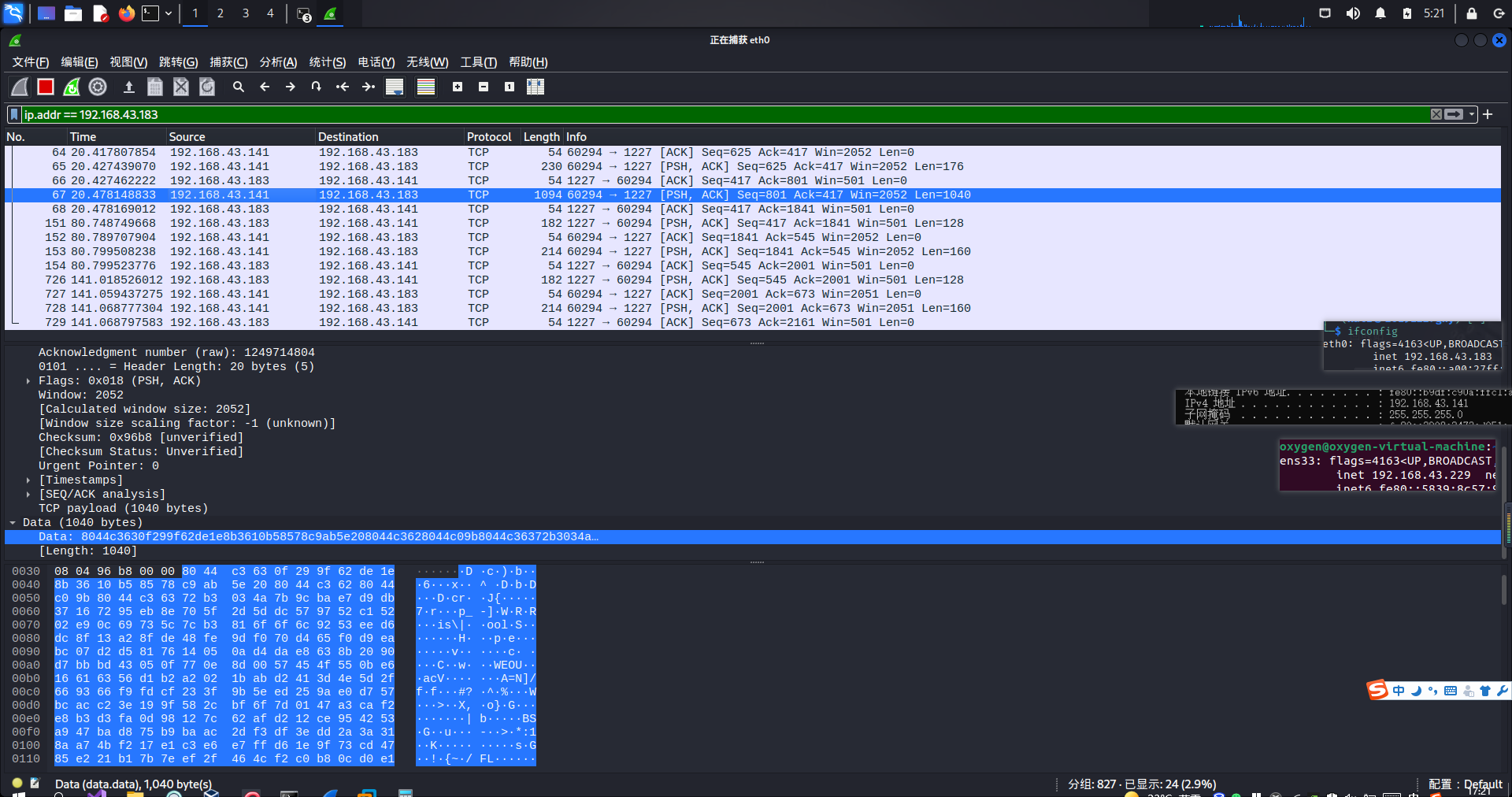Reload the capture file icon
The width and height of the screenshot is (1512, 797).
tap(207, 87)
